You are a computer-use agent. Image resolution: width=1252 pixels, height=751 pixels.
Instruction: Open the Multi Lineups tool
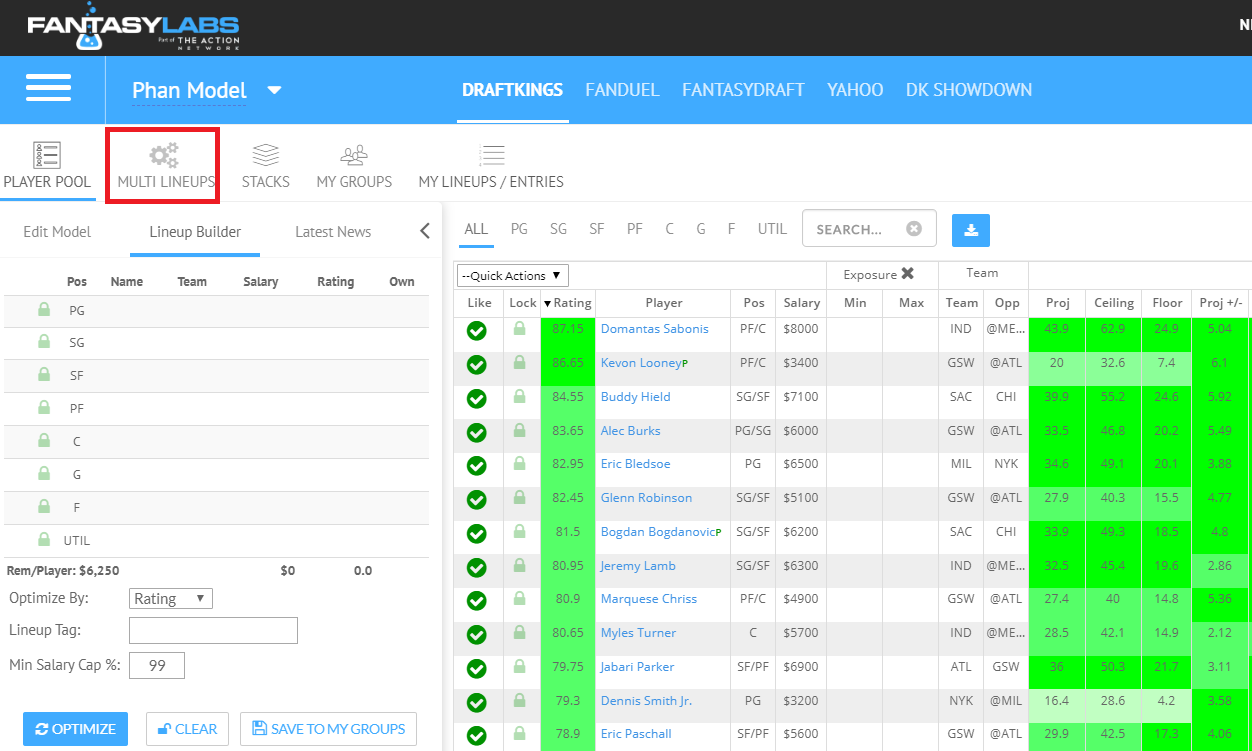[x=166, y=166]
